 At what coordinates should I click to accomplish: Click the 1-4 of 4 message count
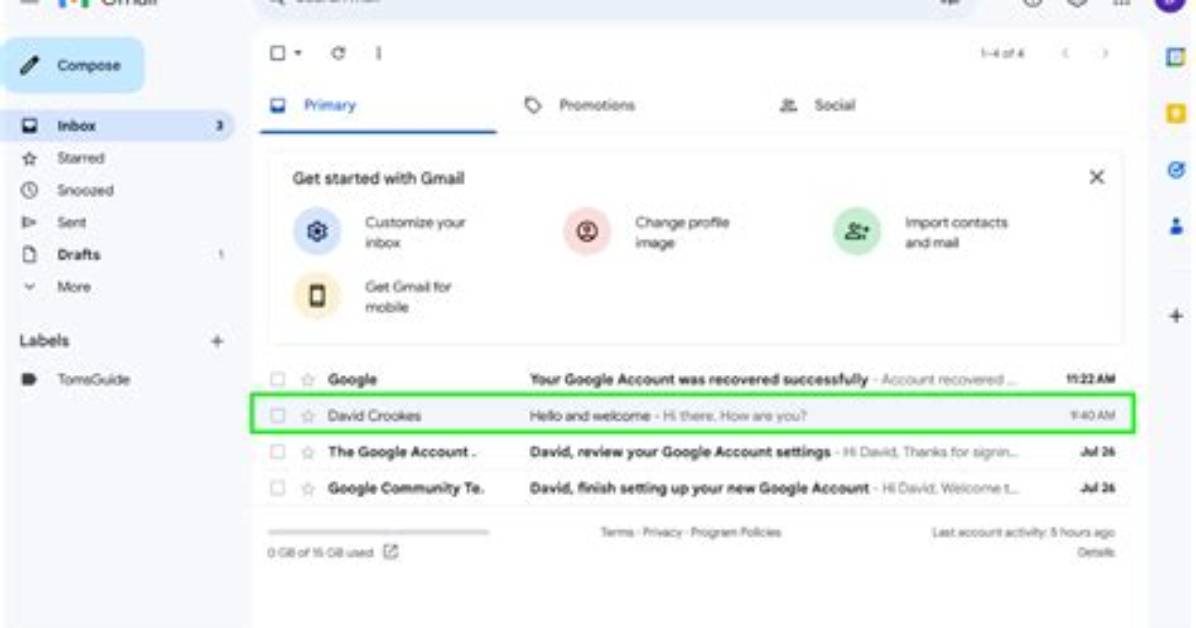[x=1002, y=53]
